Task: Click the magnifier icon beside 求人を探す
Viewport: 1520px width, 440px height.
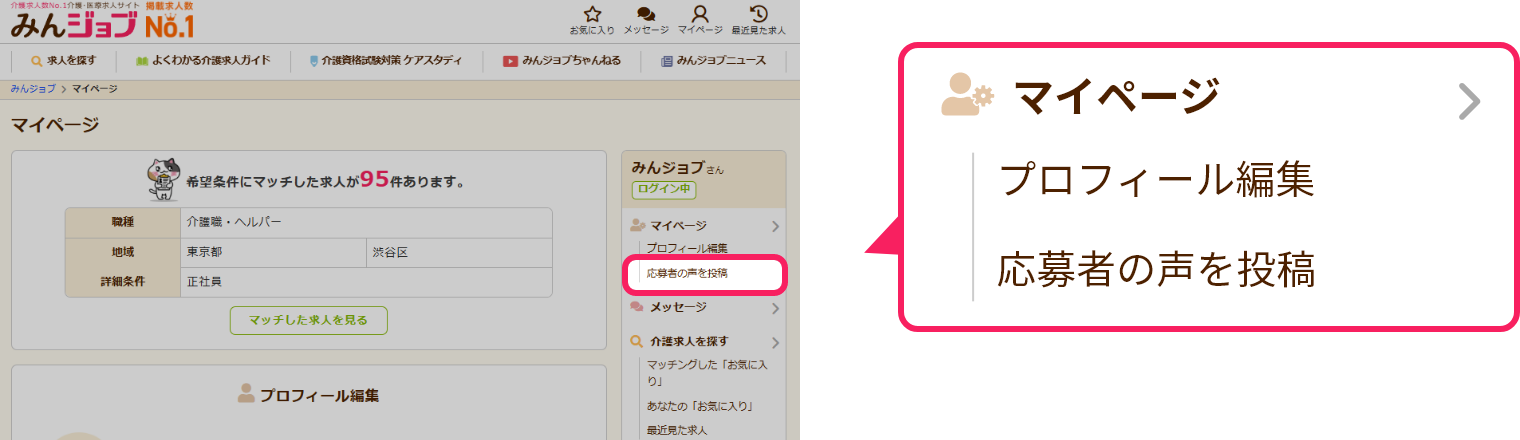Action: coord(37,61)
